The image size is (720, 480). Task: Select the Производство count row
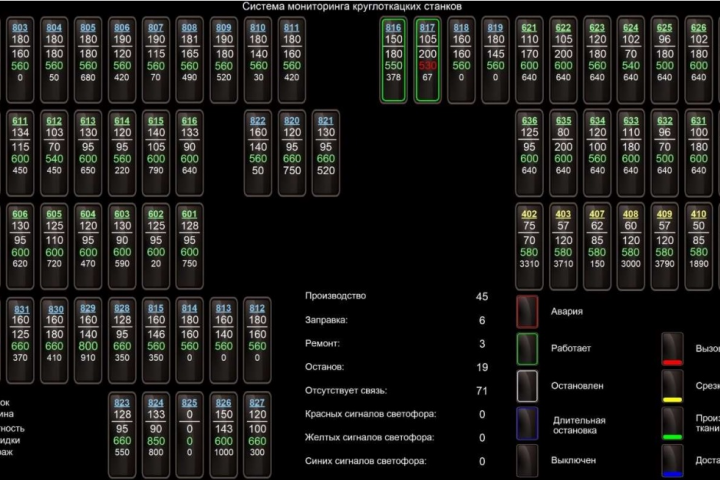[x=396, y=296]
